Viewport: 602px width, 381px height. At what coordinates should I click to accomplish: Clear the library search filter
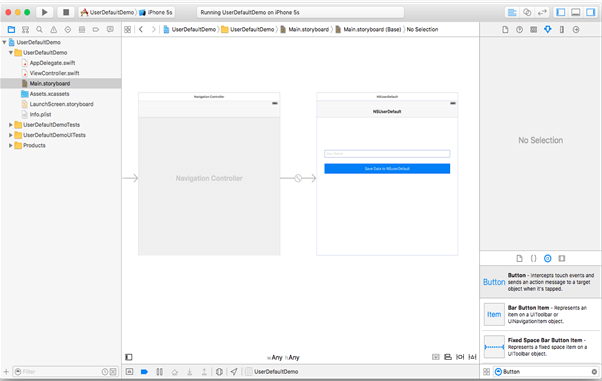pos(594,372)
